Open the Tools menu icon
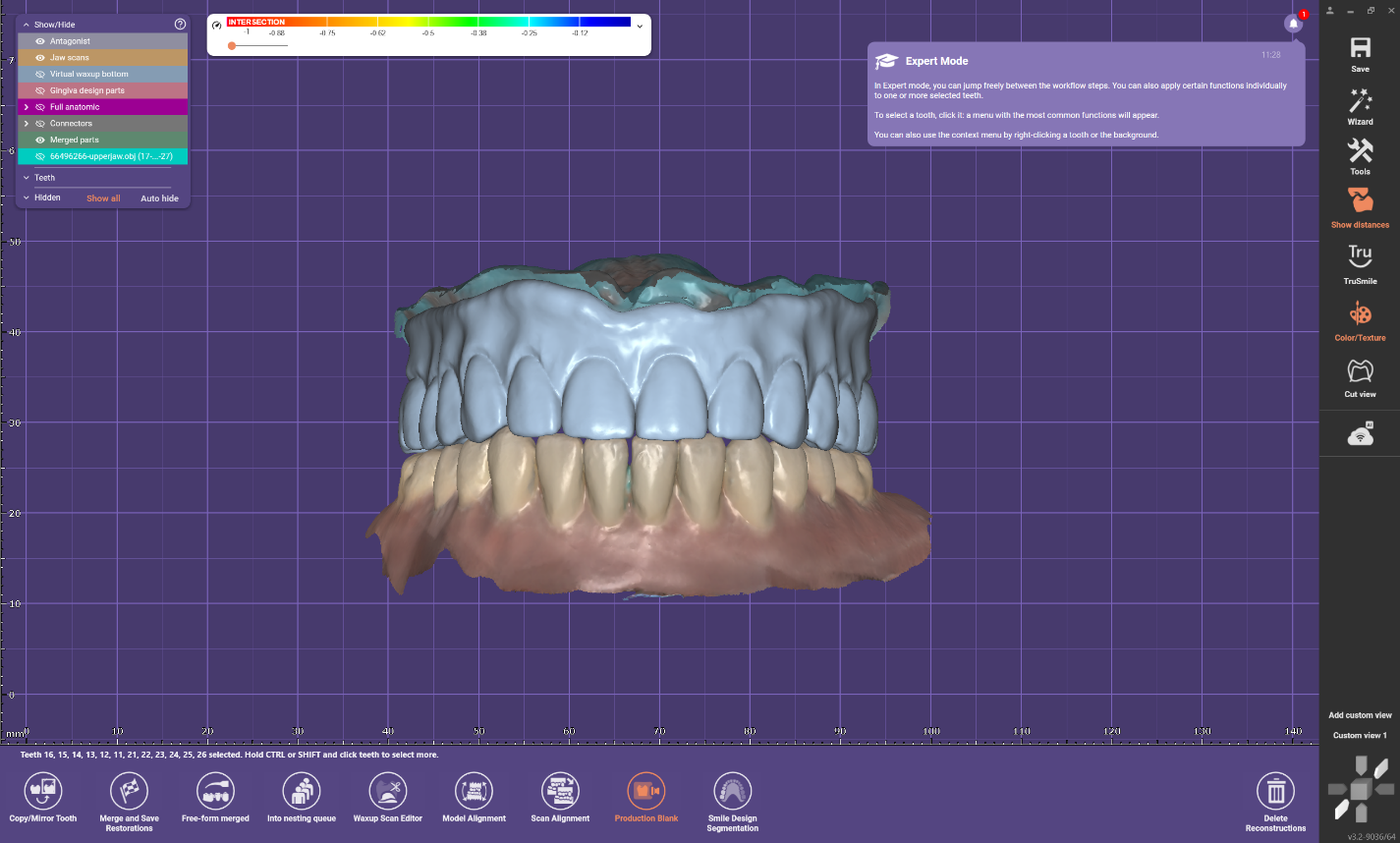The width and height of the screenshot is (1400, 843). click(x=1360, y=154)
